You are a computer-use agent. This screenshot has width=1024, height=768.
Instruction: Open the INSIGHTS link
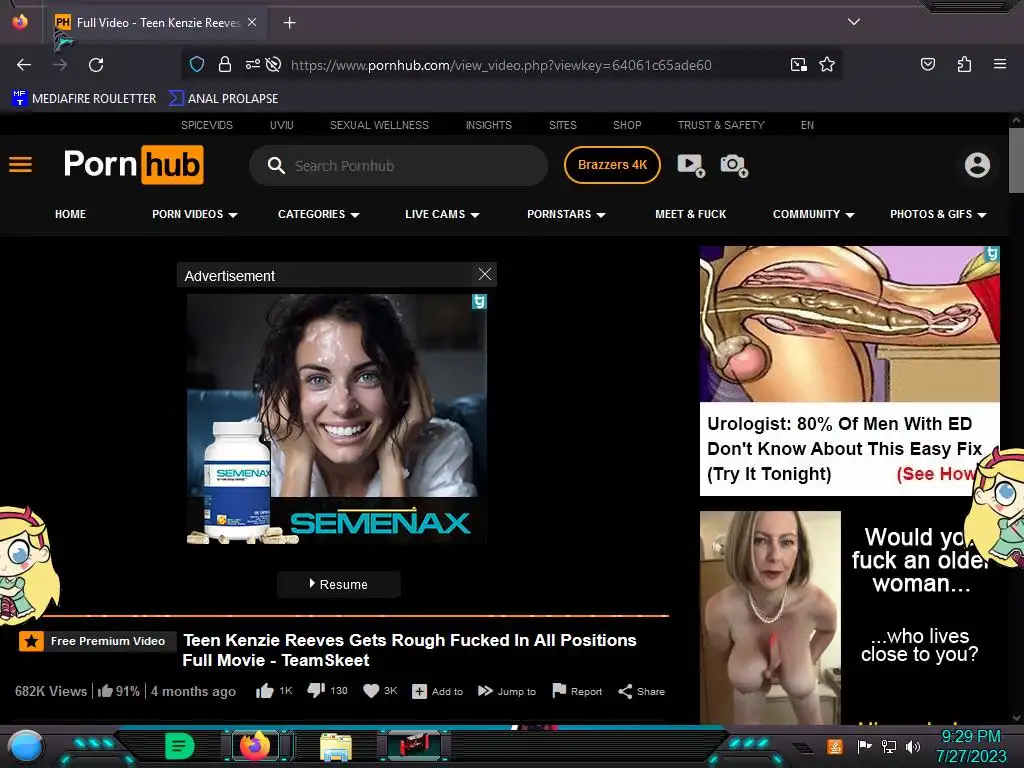point(488,125)
